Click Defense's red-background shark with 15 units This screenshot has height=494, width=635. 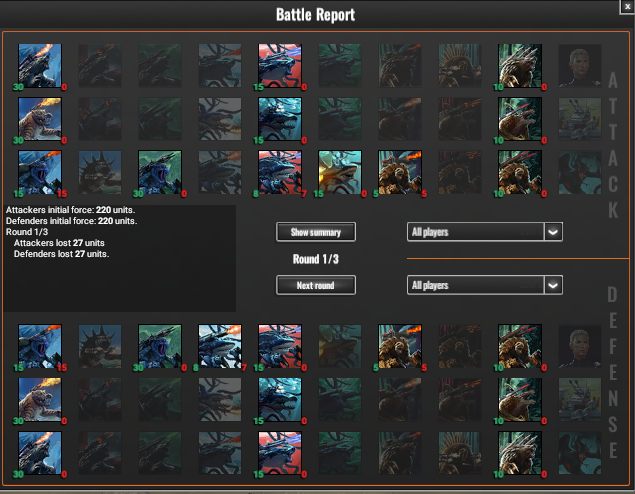tap(280, 346)
